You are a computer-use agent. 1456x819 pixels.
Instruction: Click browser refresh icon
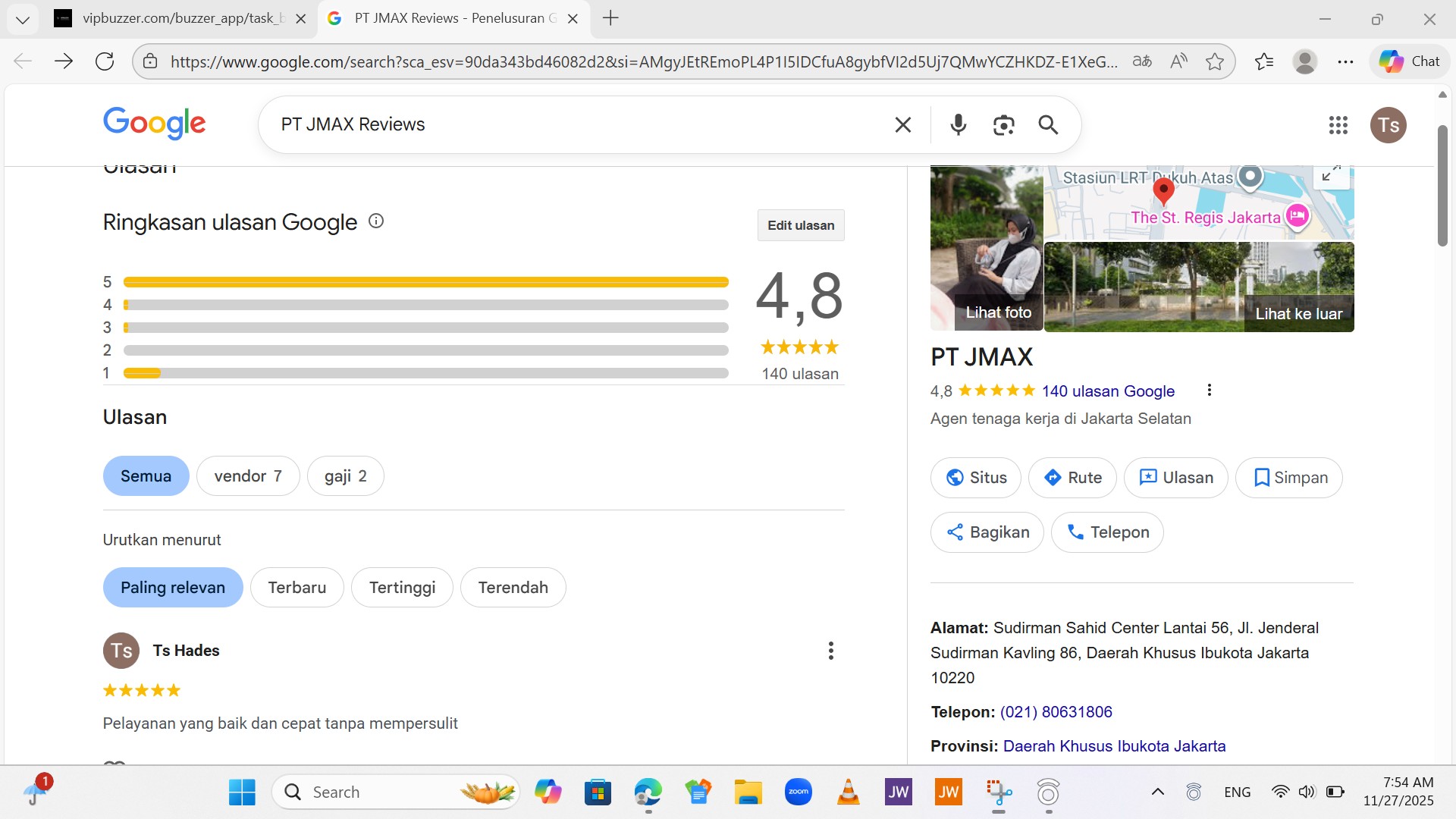(105, 61)
